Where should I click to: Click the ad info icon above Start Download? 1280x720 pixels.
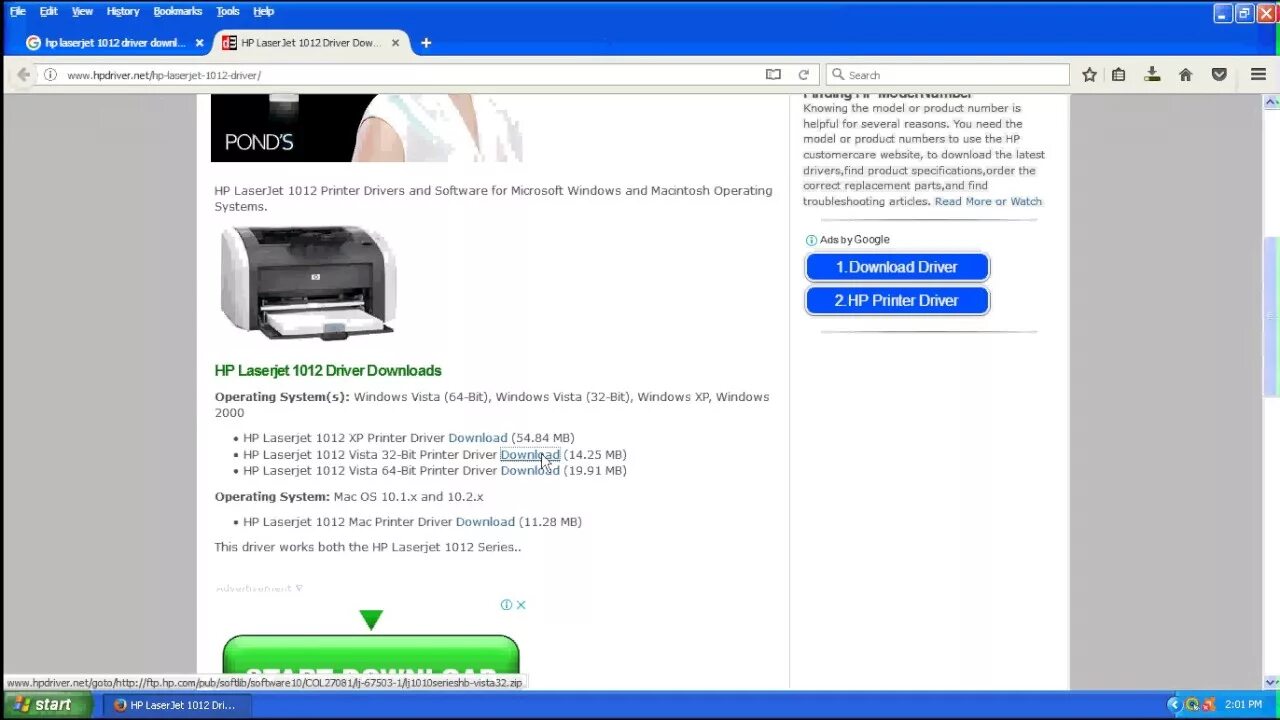pyautogui.click(x=506, y=605)
